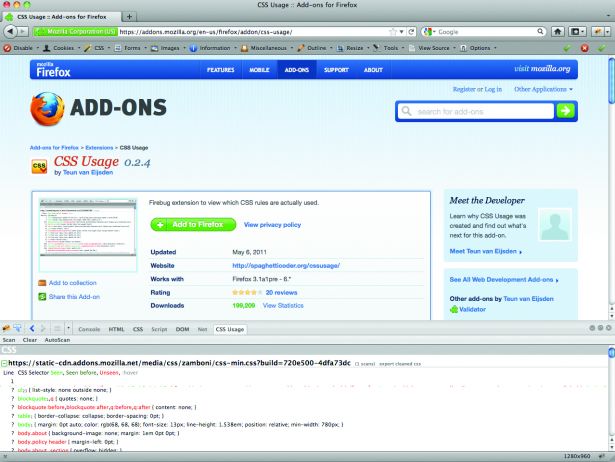Switch to Firebug Console tab
The width and height of the screenshot is (615, 462).
pos(89,329)
